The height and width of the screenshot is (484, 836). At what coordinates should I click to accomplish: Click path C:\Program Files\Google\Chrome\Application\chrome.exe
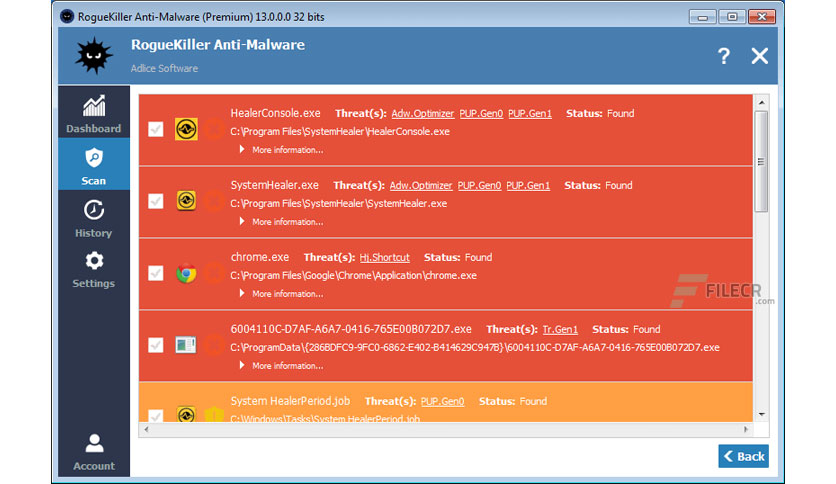pos(353,276)
